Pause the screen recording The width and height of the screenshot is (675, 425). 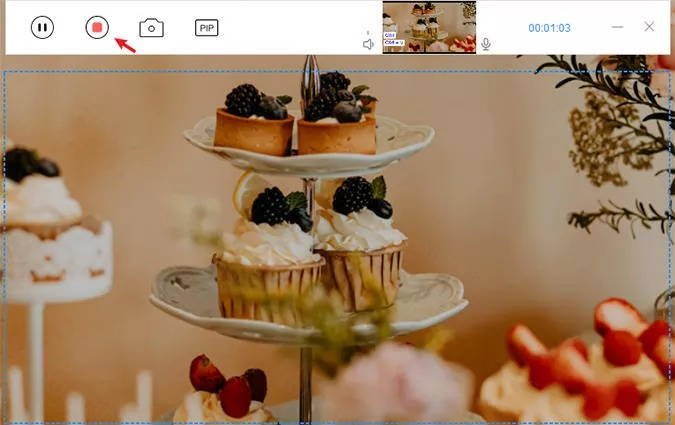42,28
